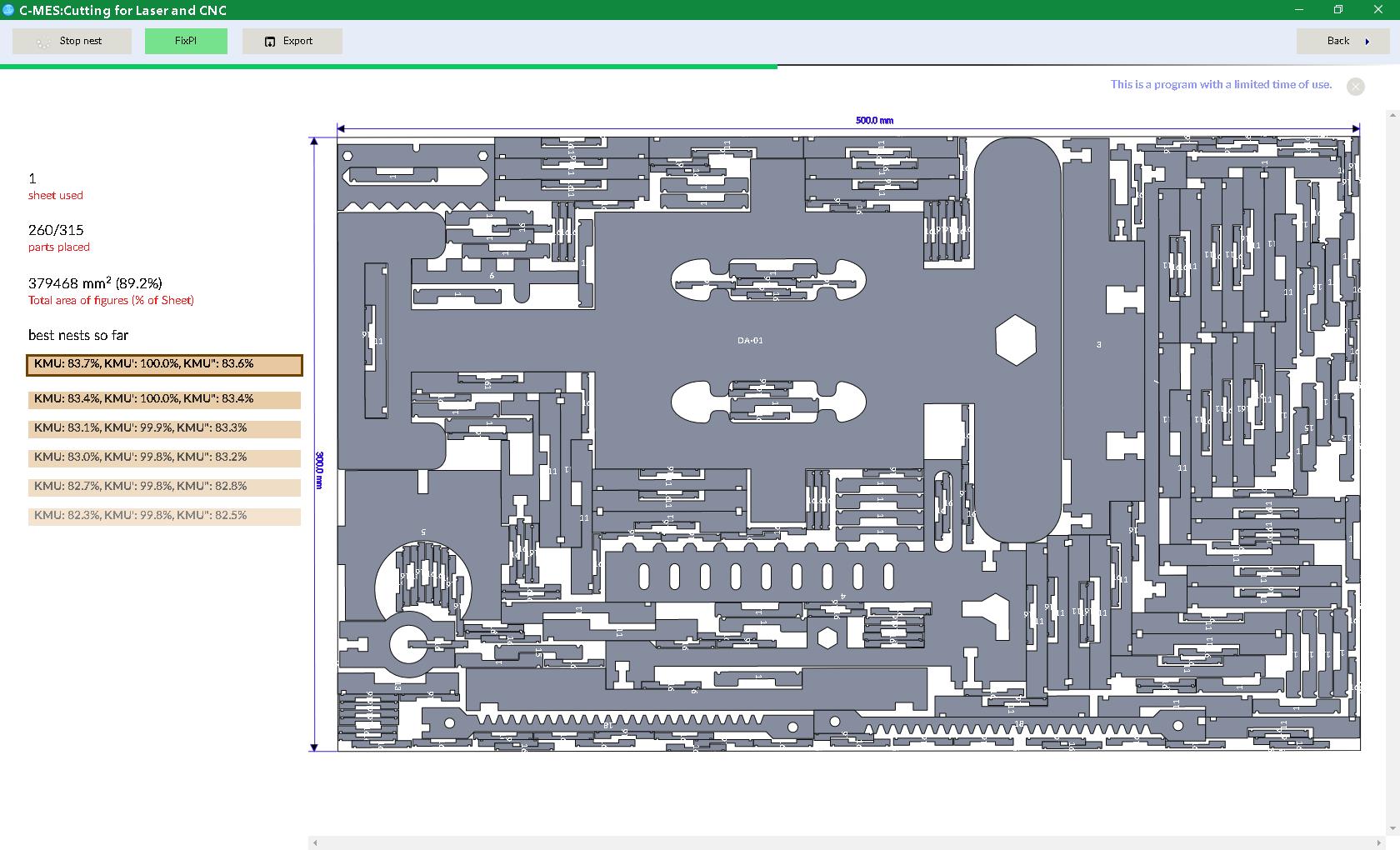Screen dimensions: 1400x850
Task: Click the Export icon in toolbar
Action: coord(270,42)
